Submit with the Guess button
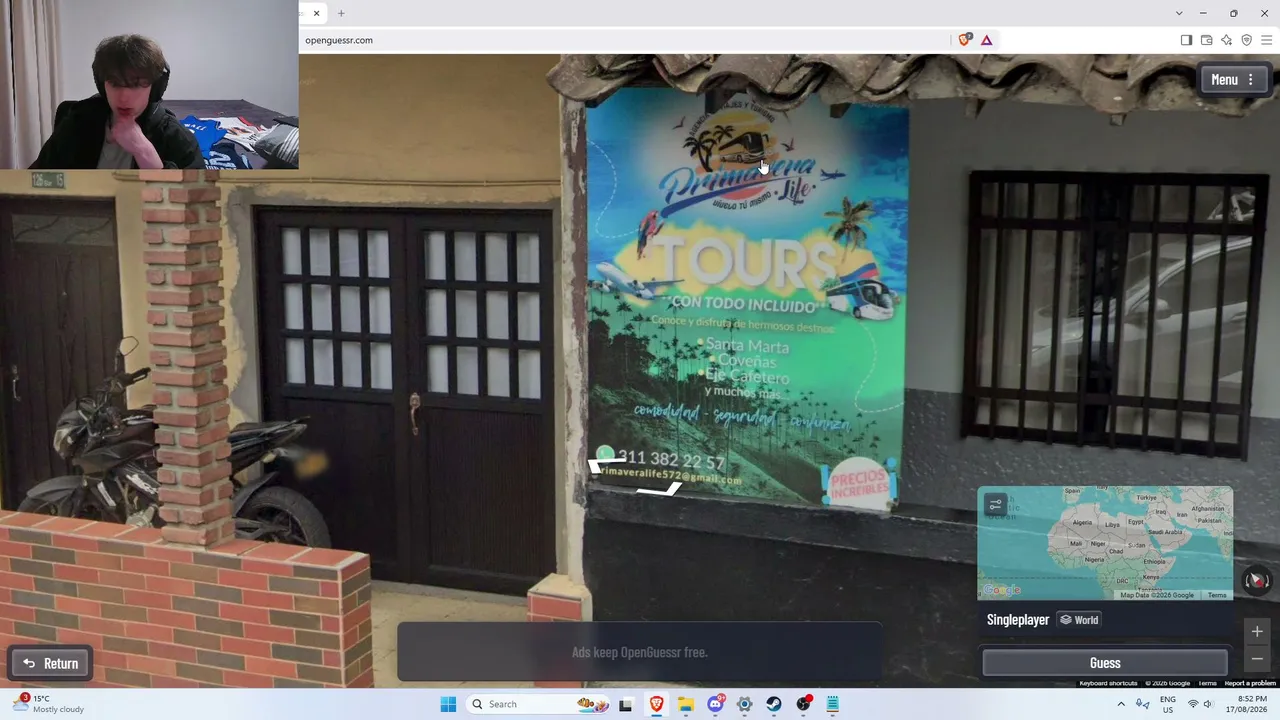 point(1105,663)
